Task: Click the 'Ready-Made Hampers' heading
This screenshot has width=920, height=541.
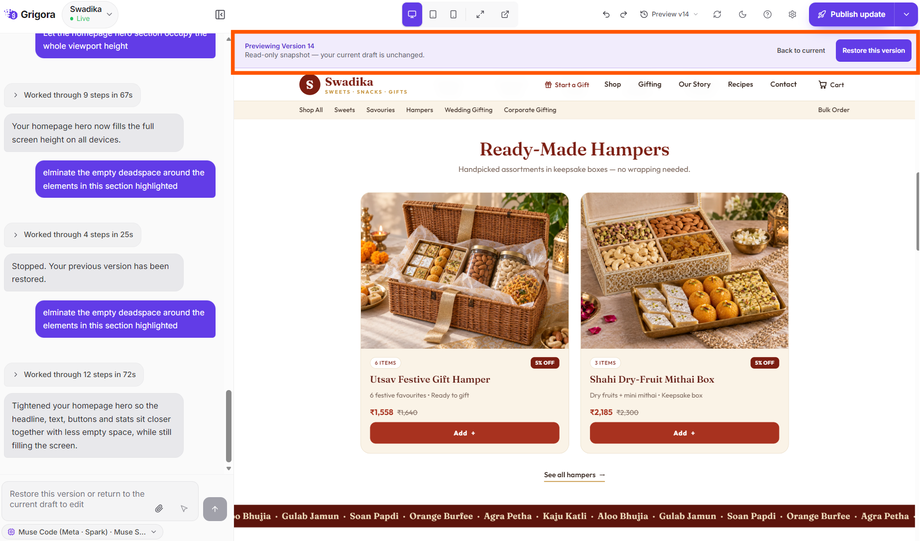Action: (574, 150)
